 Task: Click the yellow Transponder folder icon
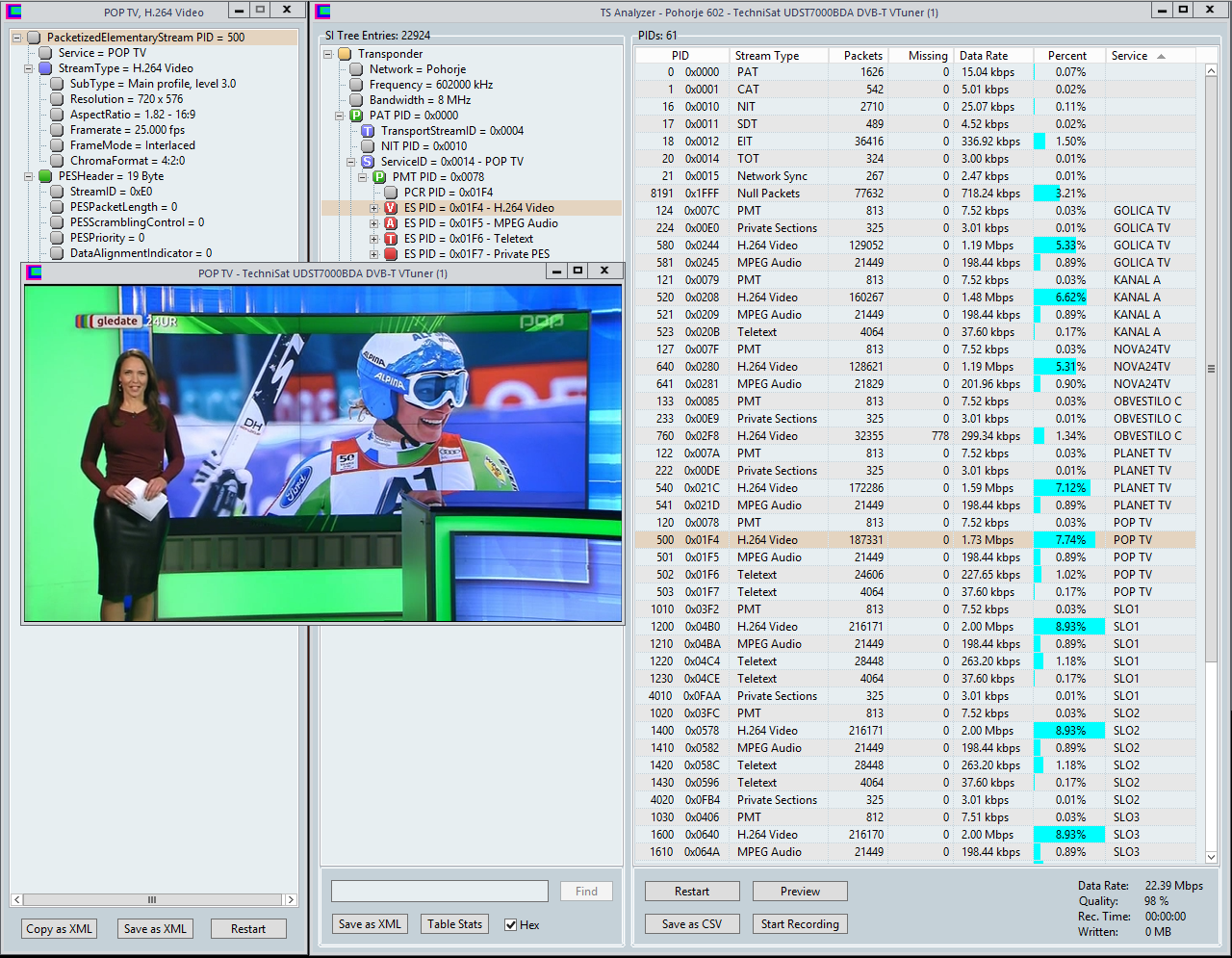(345, 54)
